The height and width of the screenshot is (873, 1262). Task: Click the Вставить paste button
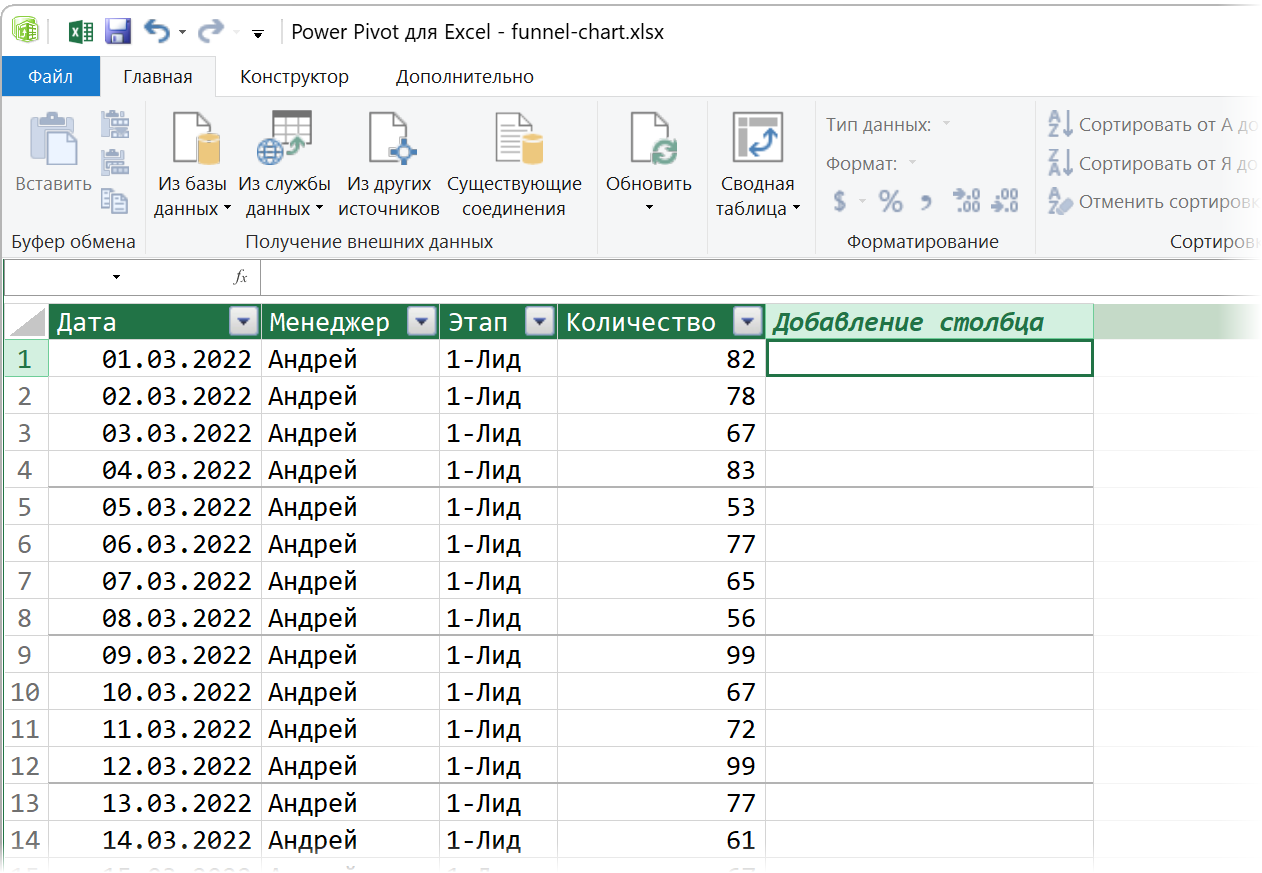[54, 151]
